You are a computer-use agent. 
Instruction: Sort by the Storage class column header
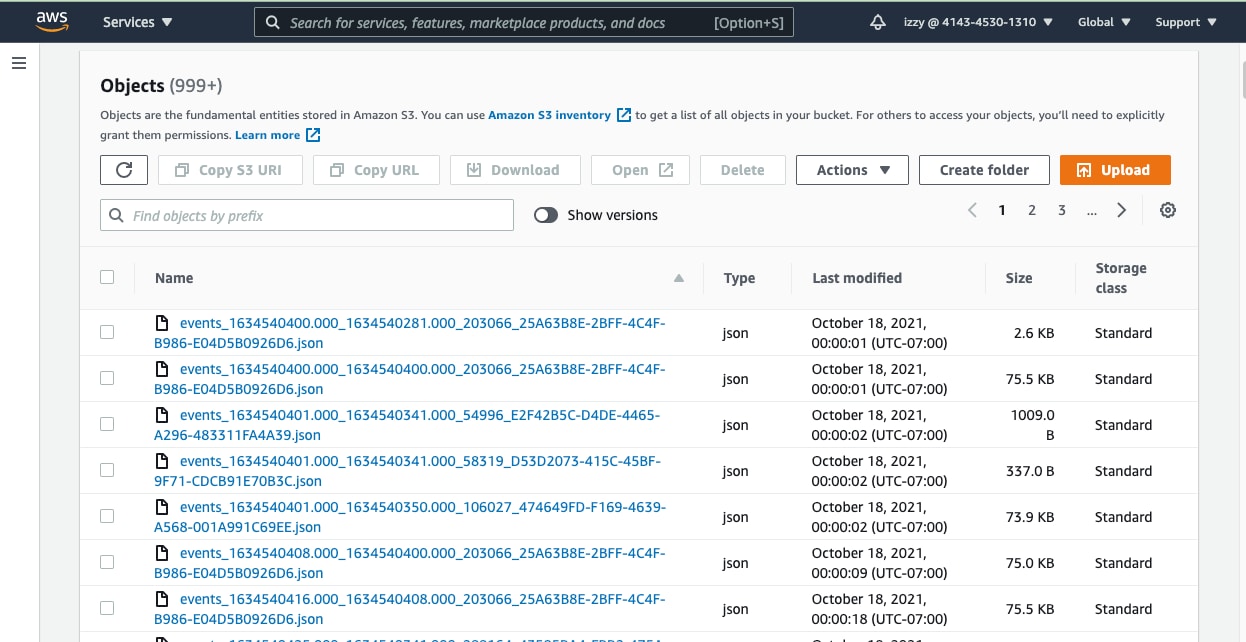click(x=1121, y=278)
